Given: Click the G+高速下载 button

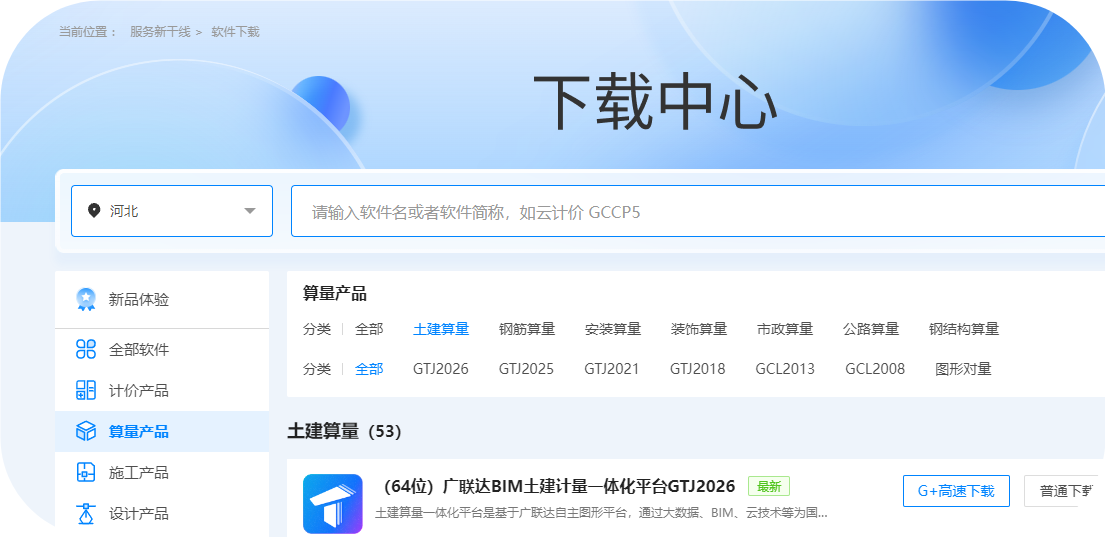Looking at the screenshot, I should coord(956,491).
